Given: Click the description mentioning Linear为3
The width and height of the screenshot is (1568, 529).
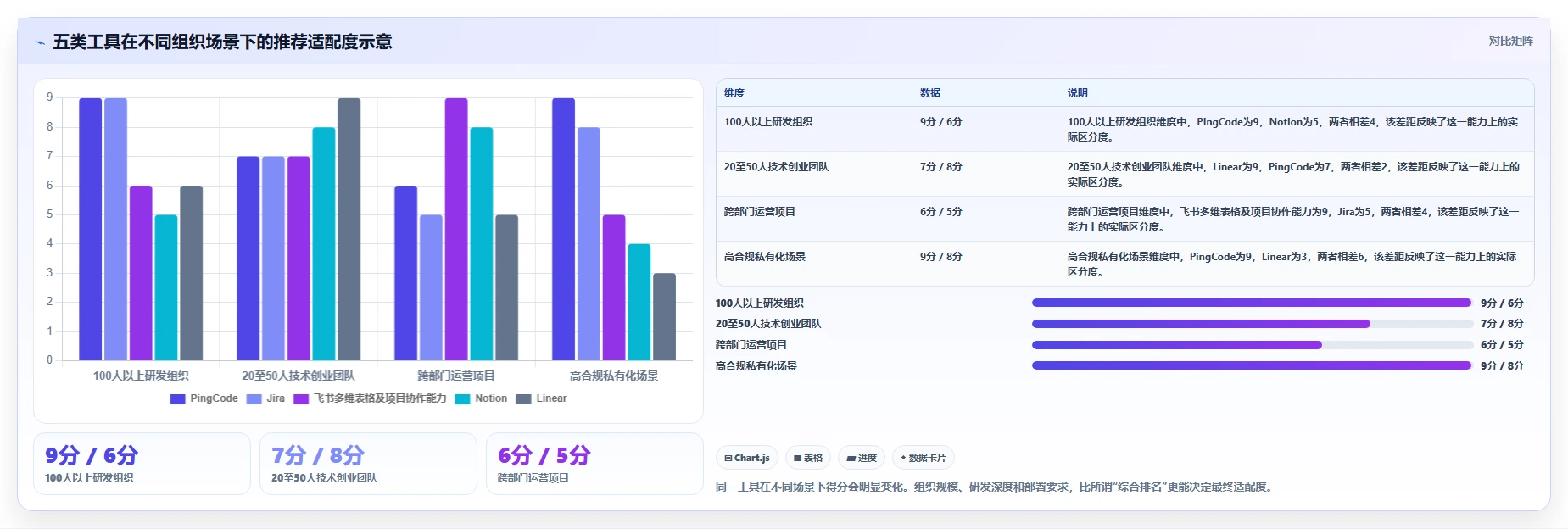Looking at the screenshot, I should click(1292, 264).
